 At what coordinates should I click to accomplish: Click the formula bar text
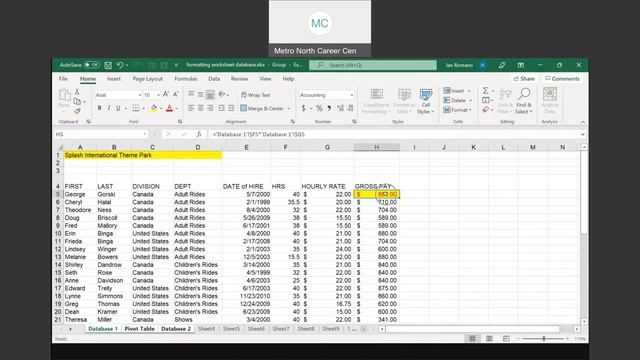point(259,134)
